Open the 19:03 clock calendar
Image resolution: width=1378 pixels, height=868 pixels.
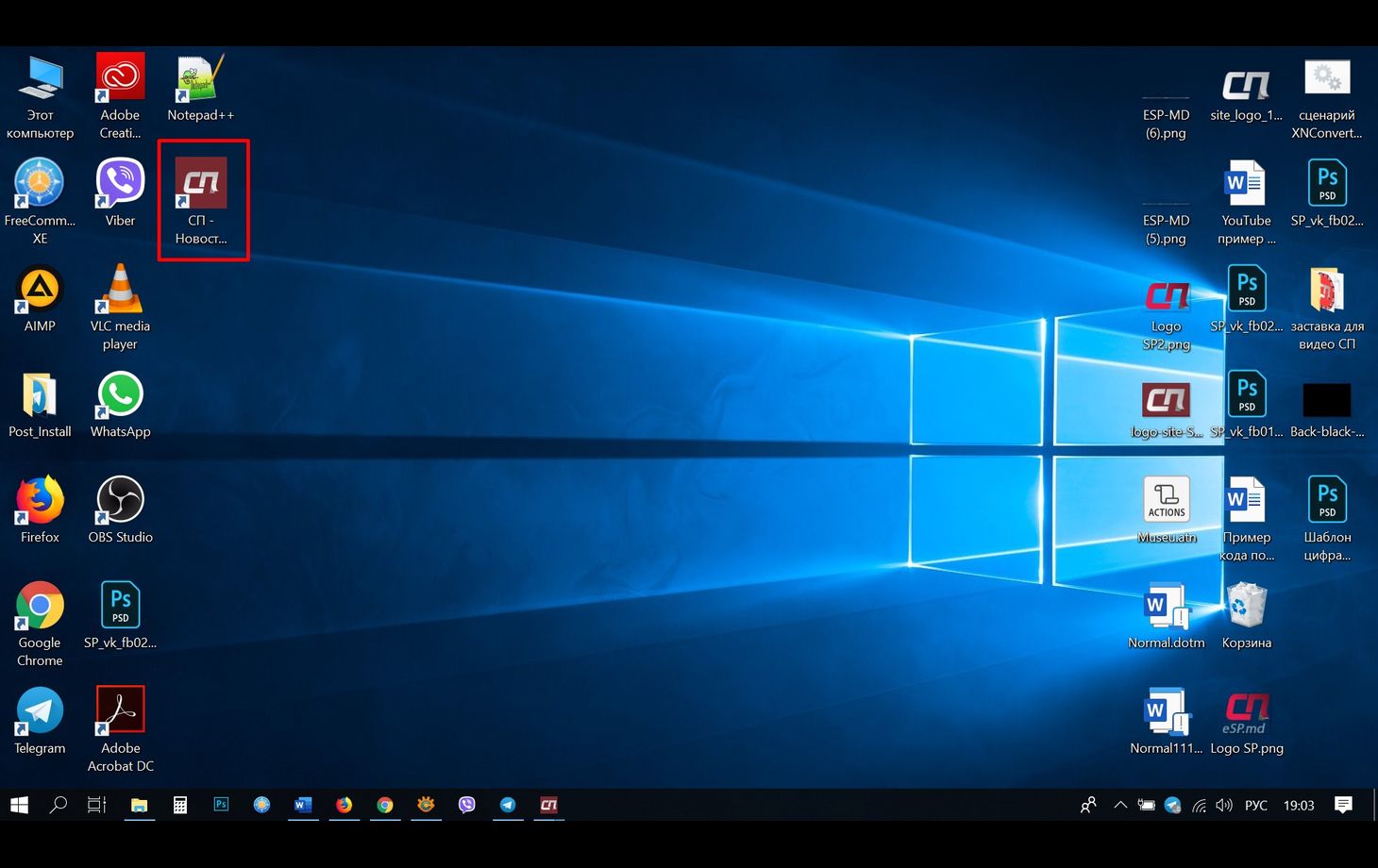coord(1299,805)
